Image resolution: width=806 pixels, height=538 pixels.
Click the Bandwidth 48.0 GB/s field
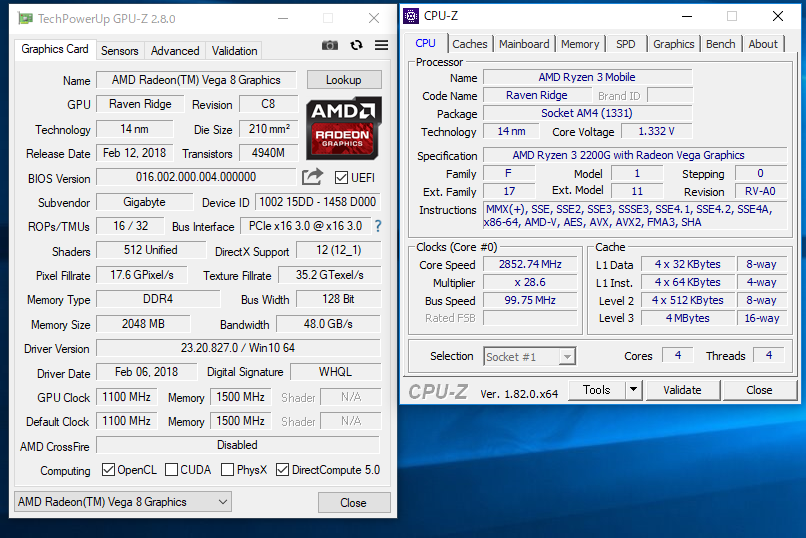(x=328, y=324)
